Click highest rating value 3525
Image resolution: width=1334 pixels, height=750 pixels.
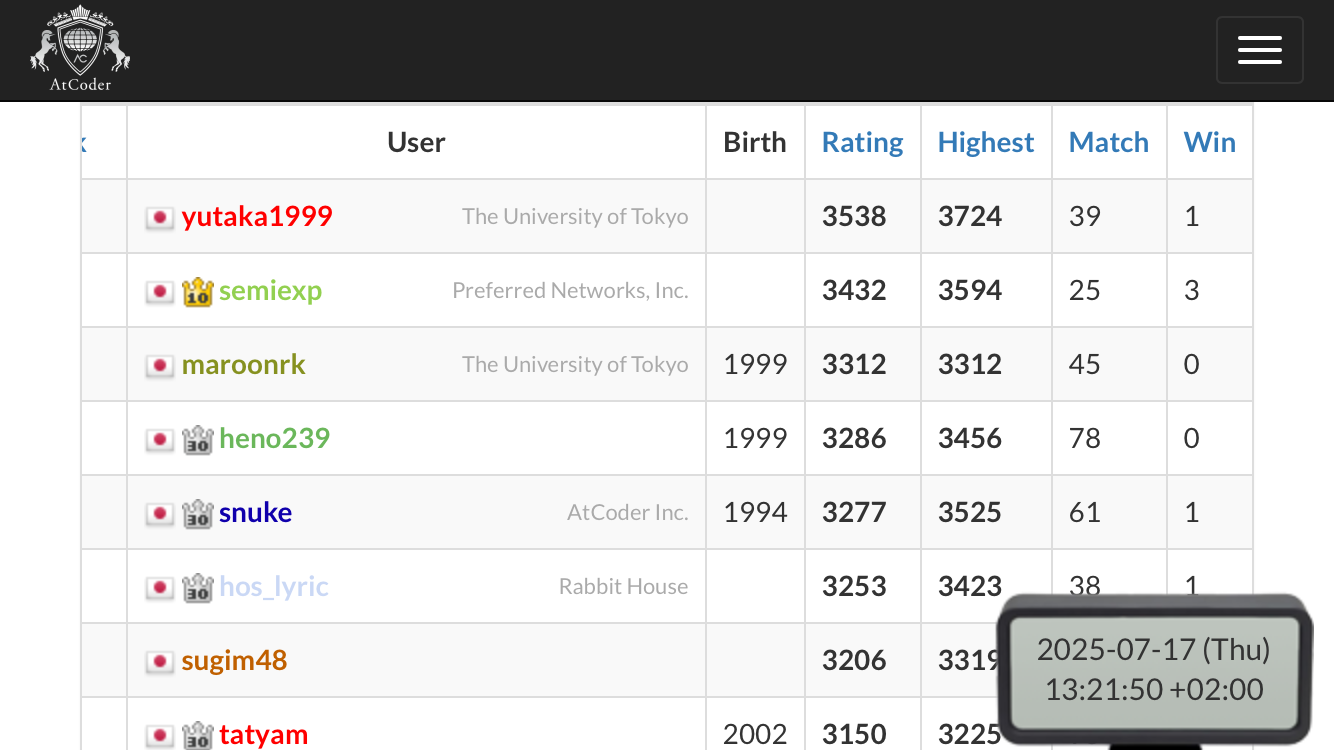tap(970, 512)
